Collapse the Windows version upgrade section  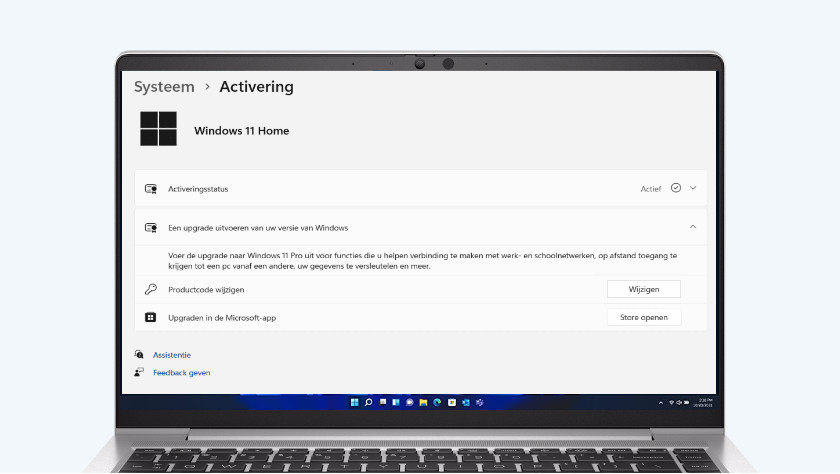click(693, 227)
